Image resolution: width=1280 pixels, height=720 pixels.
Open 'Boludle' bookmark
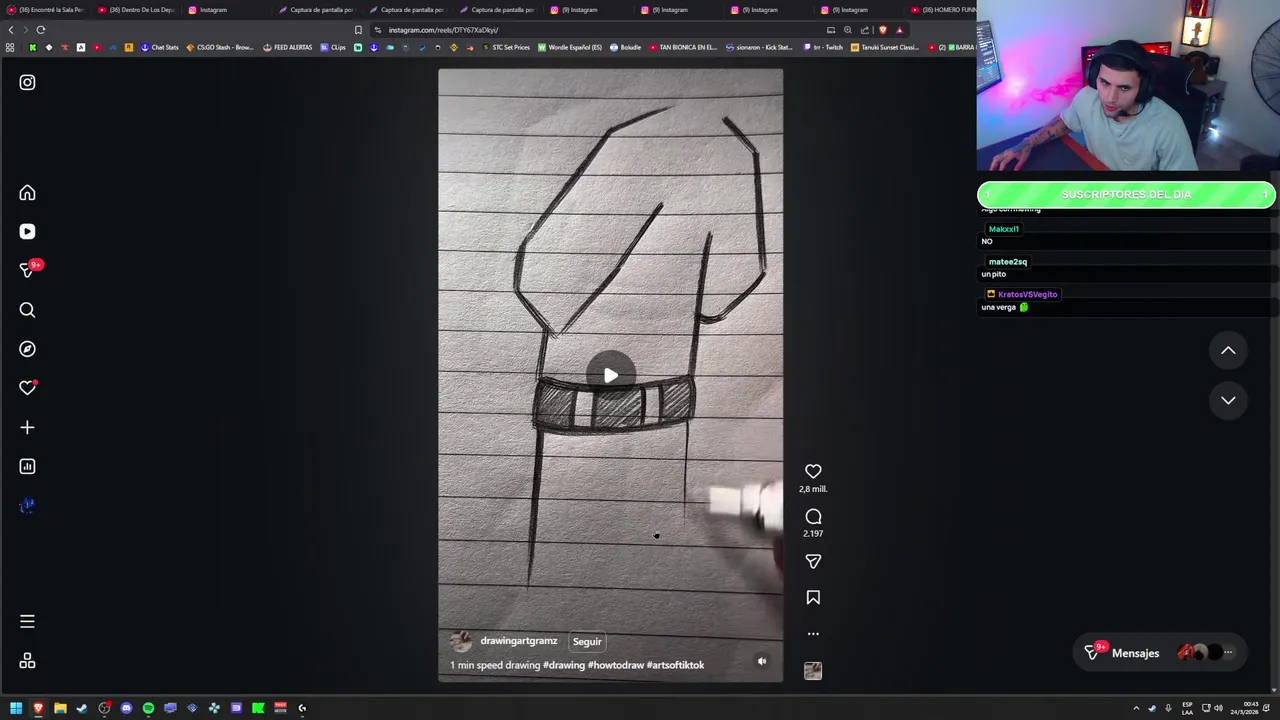pos(625,47)
